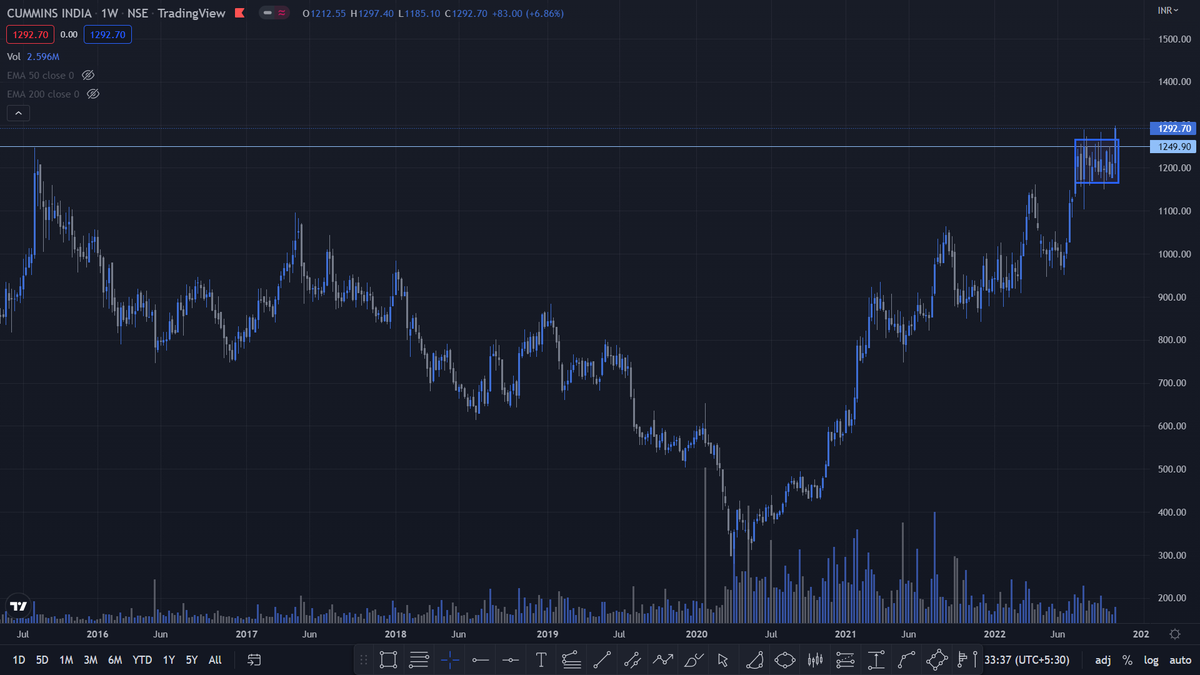Collapse the indicator legend with chevron
1200x675 pixels.
pyautogui.click(x=19, y=113)
